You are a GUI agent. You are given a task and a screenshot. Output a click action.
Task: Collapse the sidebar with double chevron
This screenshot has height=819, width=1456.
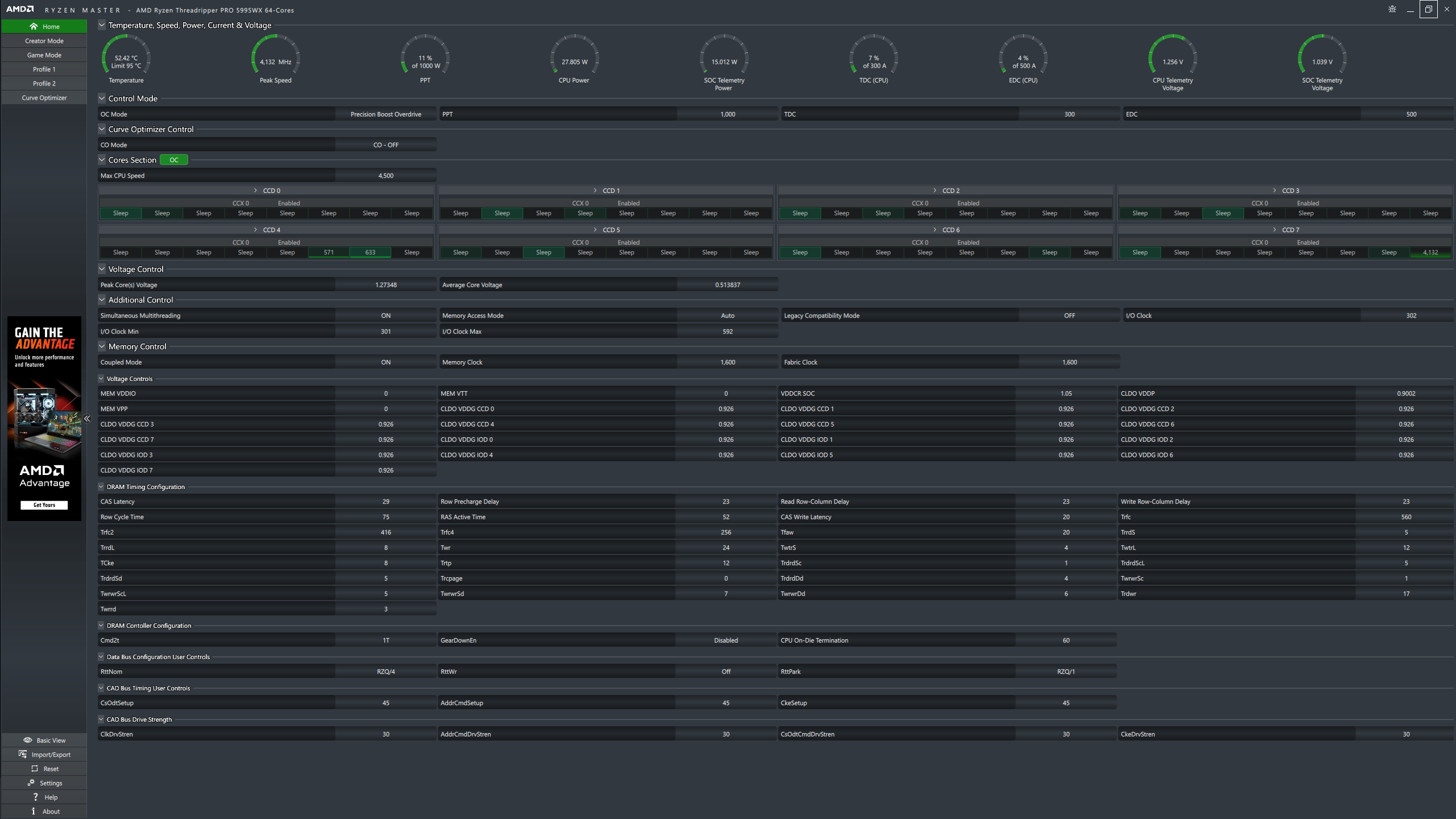click(x=87, y=419)
